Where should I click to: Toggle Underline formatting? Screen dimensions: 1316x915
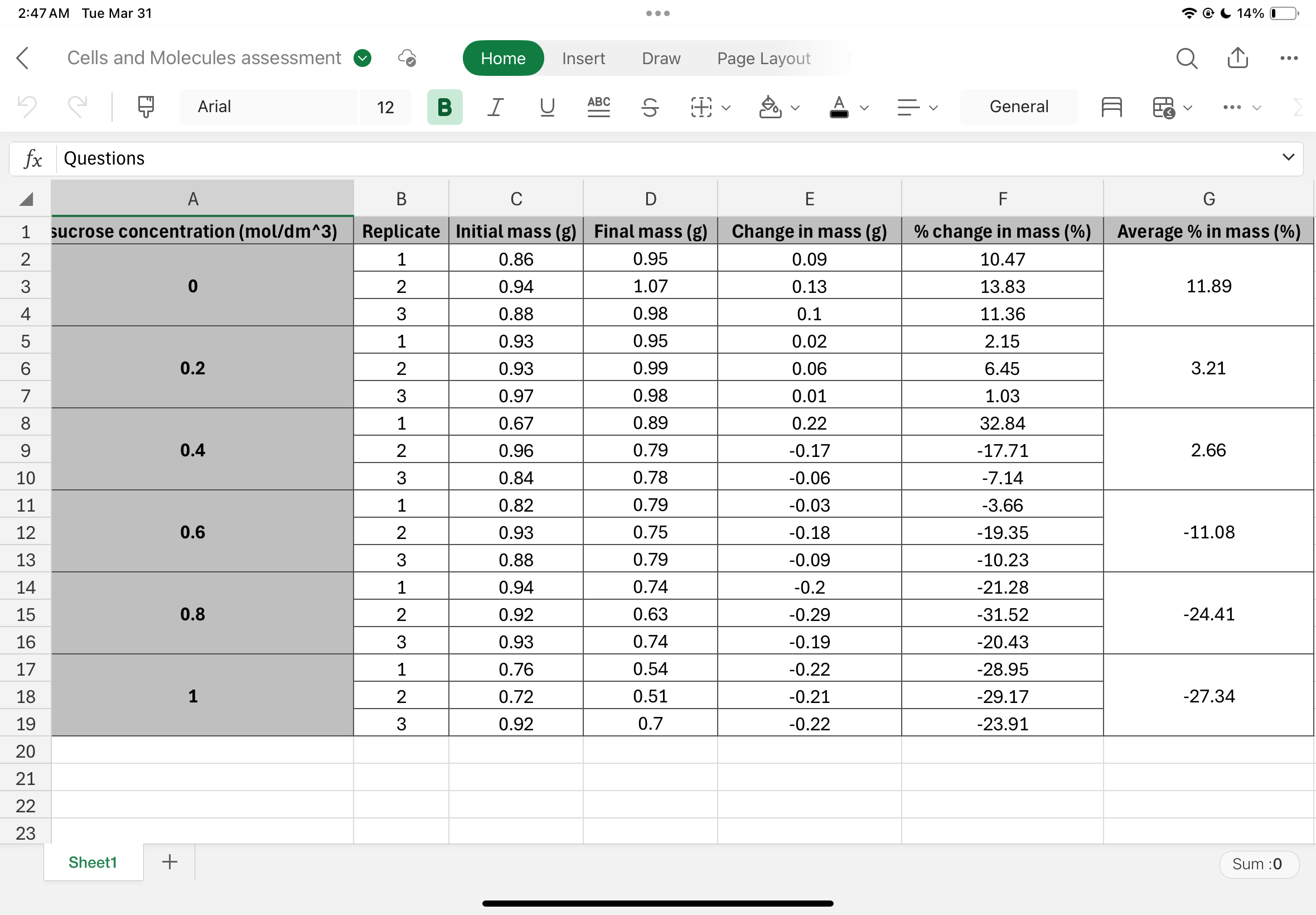pyautogui.click(x=547, y=107)
